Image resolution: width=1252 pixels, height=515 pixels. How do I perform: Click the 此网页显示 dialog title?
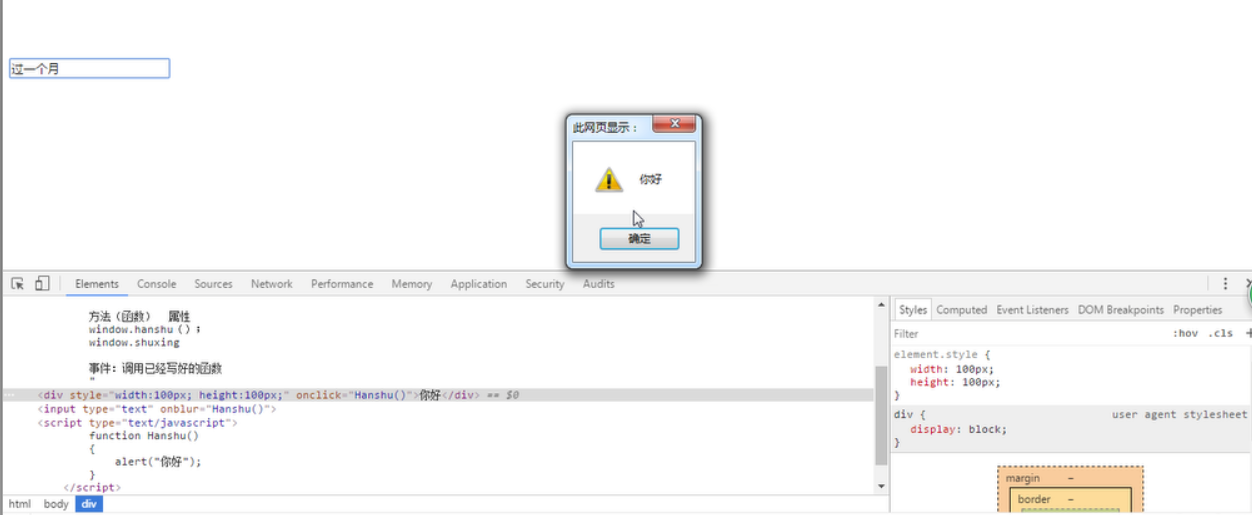click(605, 128)
